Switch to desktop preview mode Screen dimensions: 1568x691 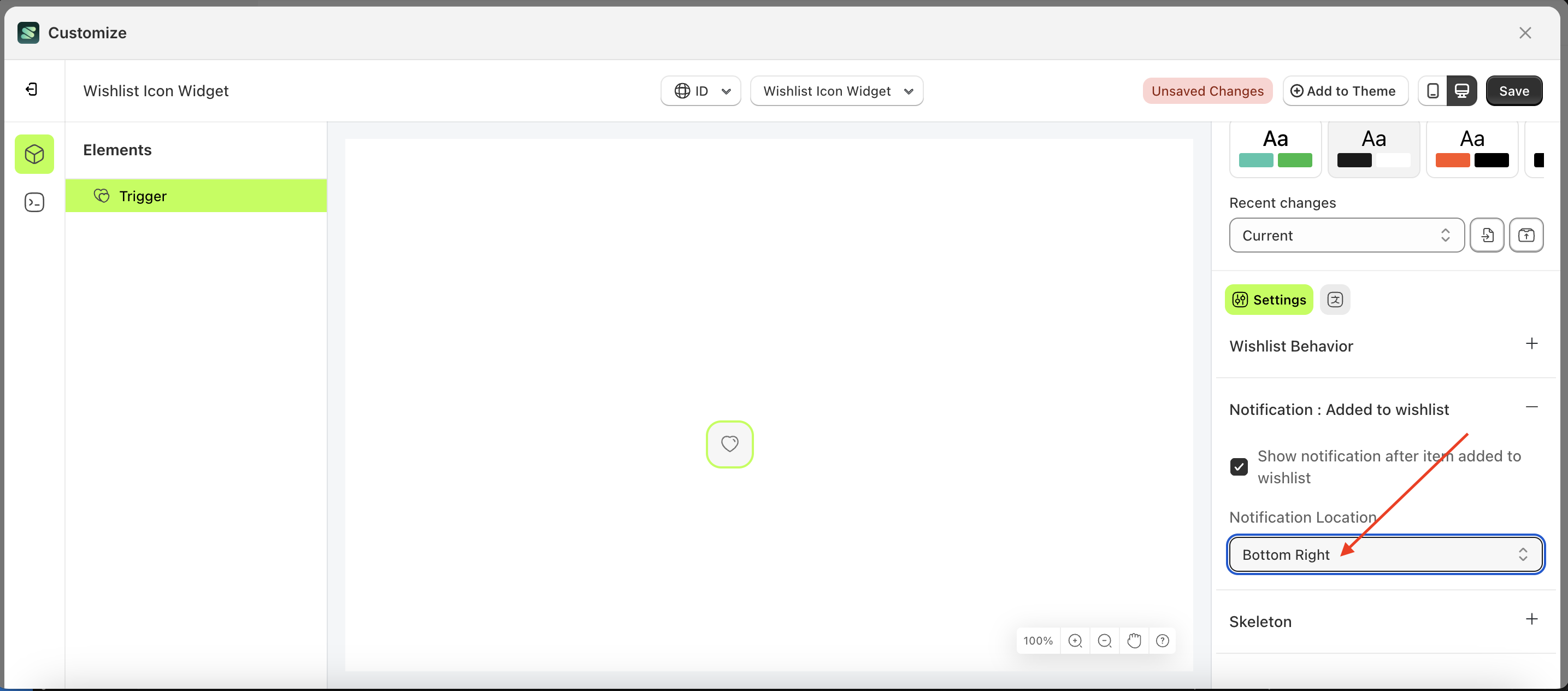point(1462,90)
